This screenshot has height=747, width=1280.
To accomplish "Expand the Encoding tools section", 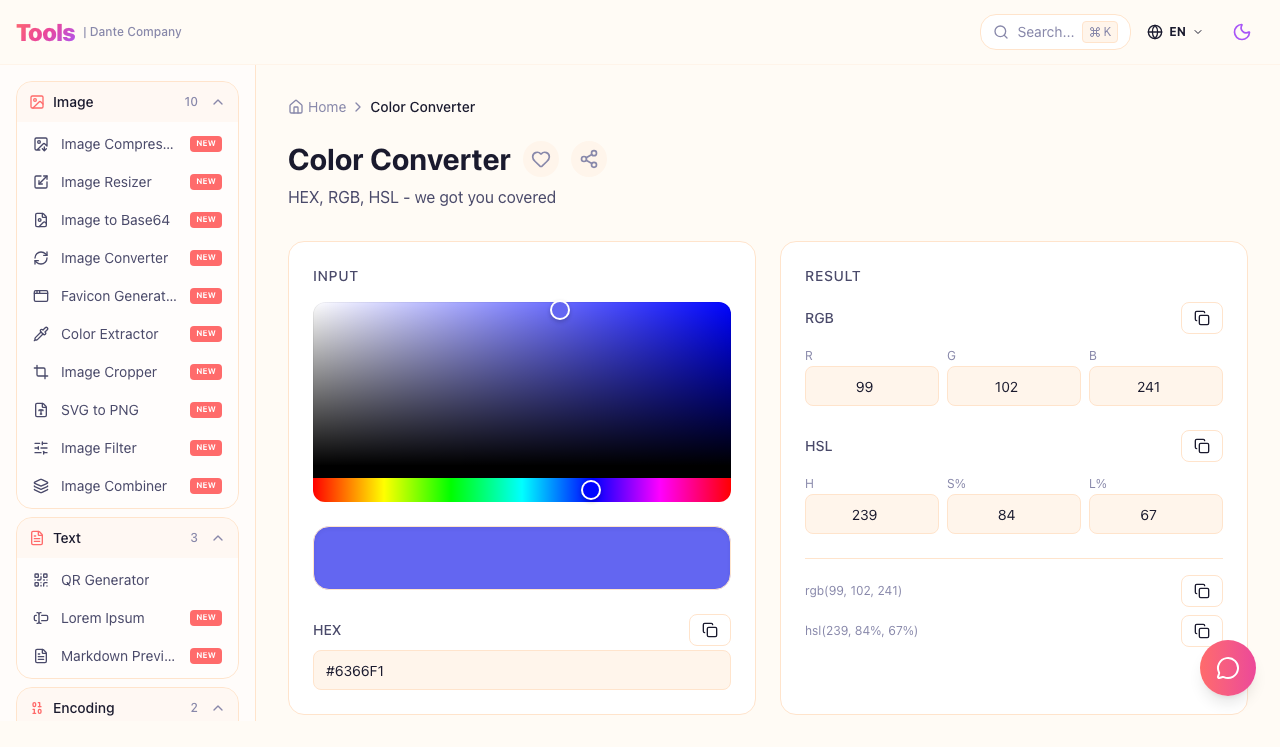I will coord(218,708).
